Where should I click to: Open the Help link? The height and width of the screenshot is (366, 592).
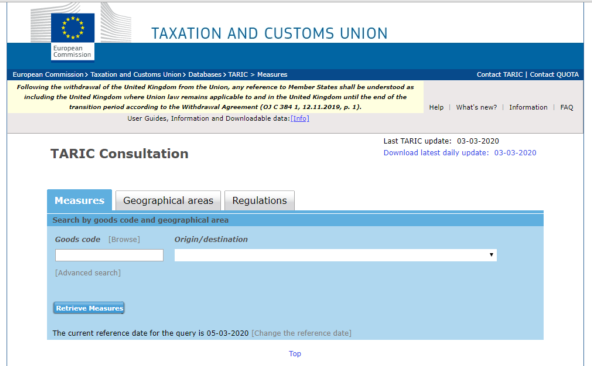436,107
